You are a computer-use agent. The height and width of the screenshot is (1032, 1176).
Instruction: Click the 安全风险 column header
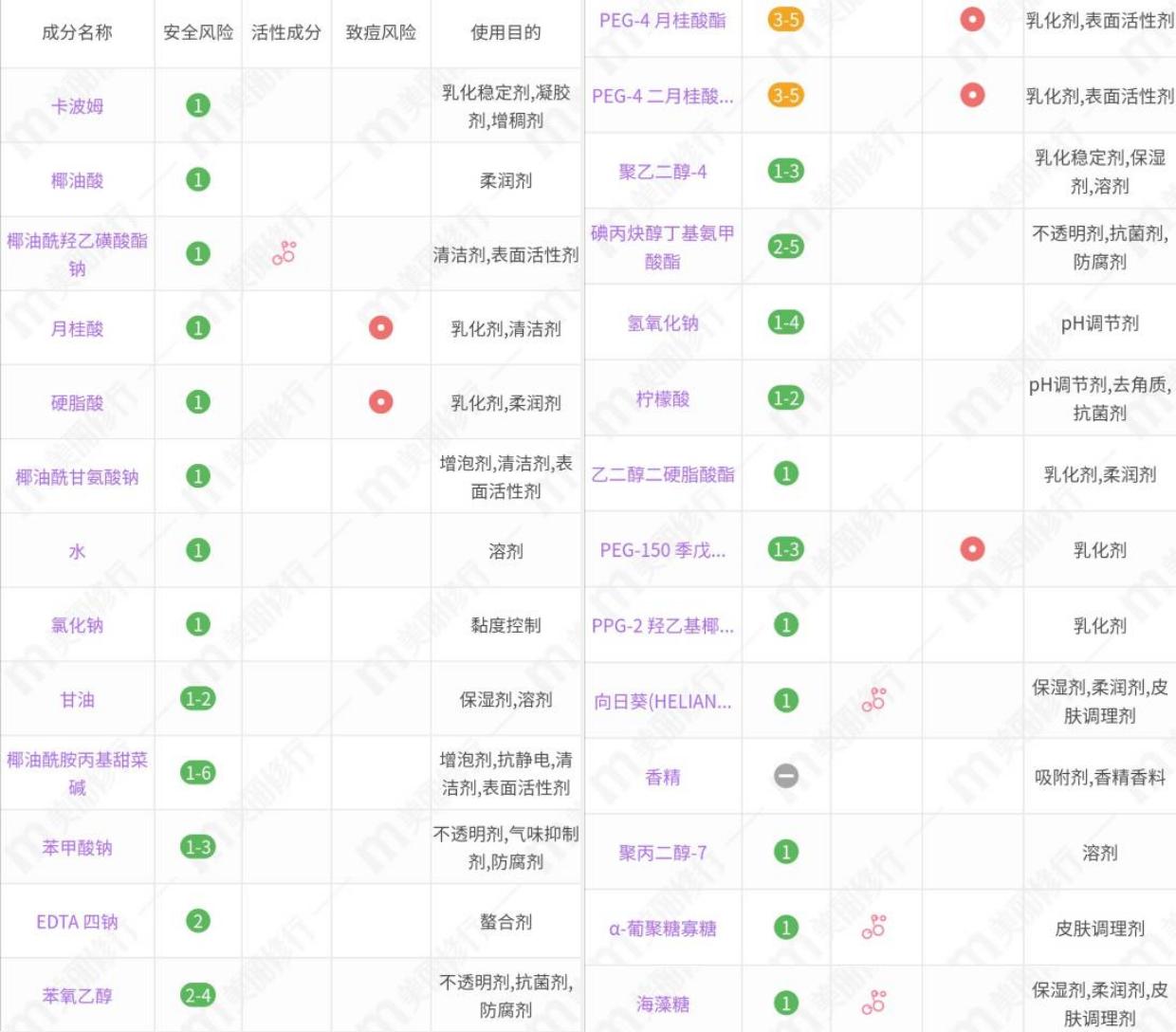197,32
